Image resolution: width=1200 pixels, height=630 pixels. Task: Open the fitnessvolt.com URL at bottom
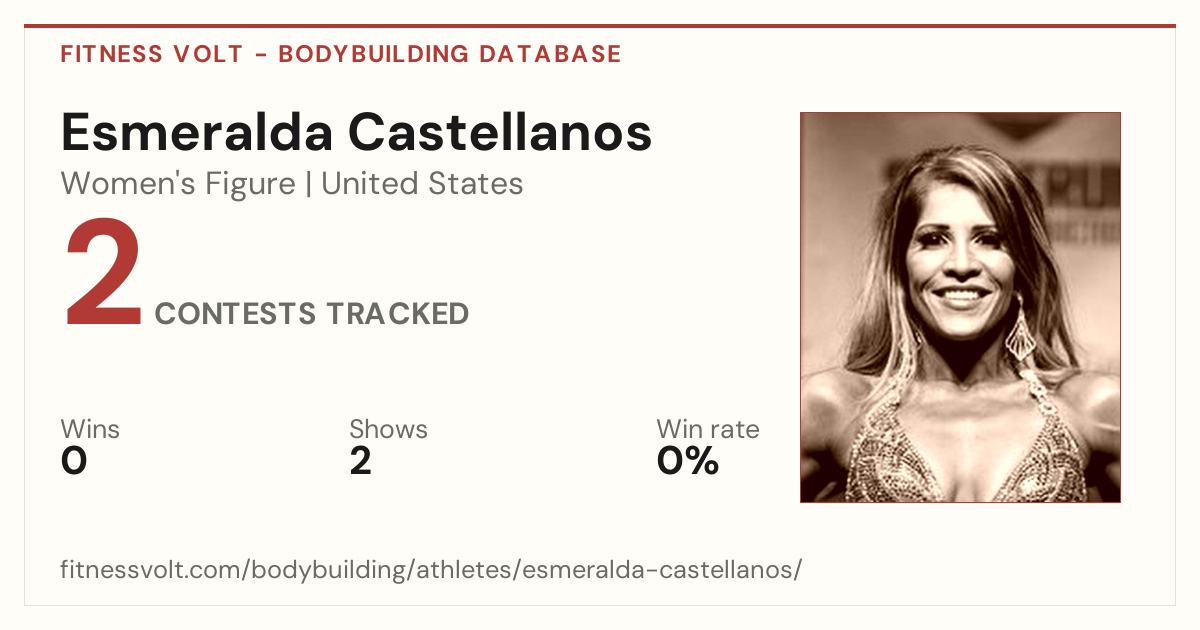point(431,570)
